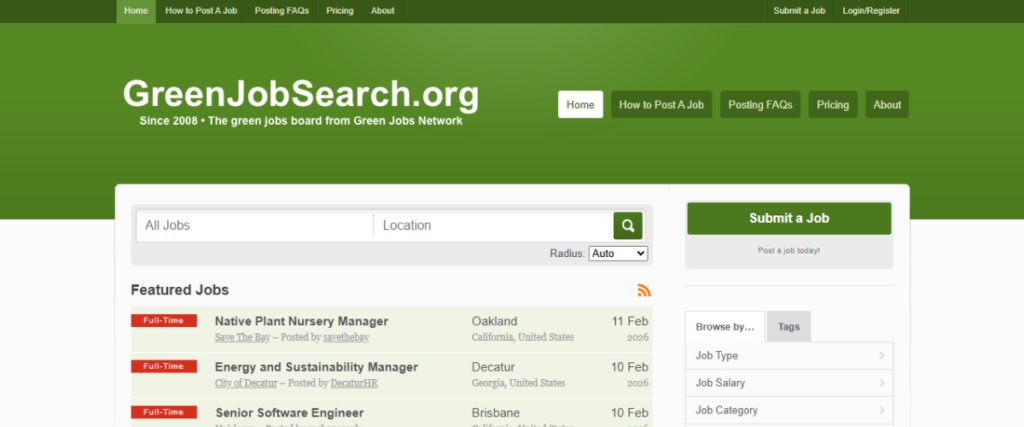
Task: Choose About in the top menu bar
Action: click(x=382, y=11)
